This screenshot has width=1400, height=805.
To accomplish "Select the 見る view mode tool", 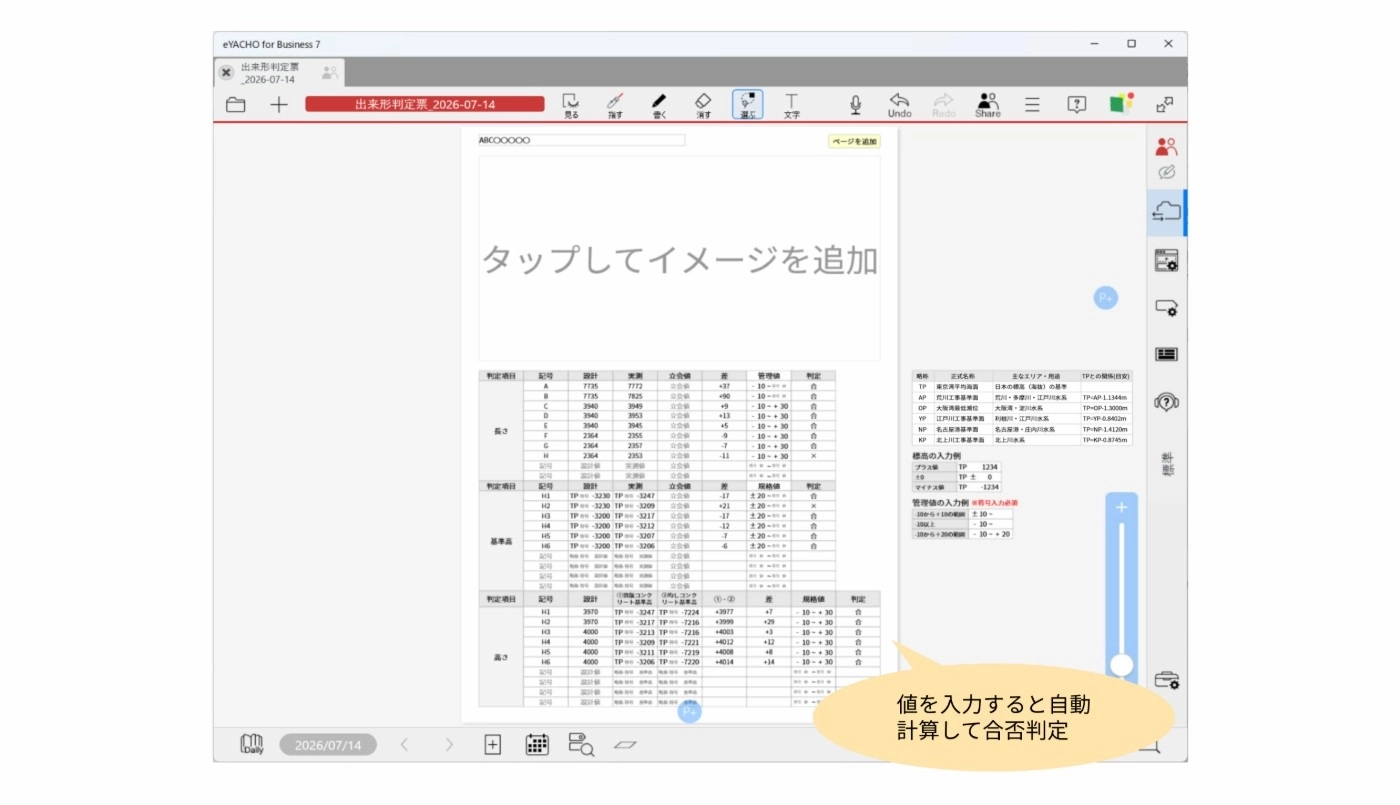I will (571, 104).
